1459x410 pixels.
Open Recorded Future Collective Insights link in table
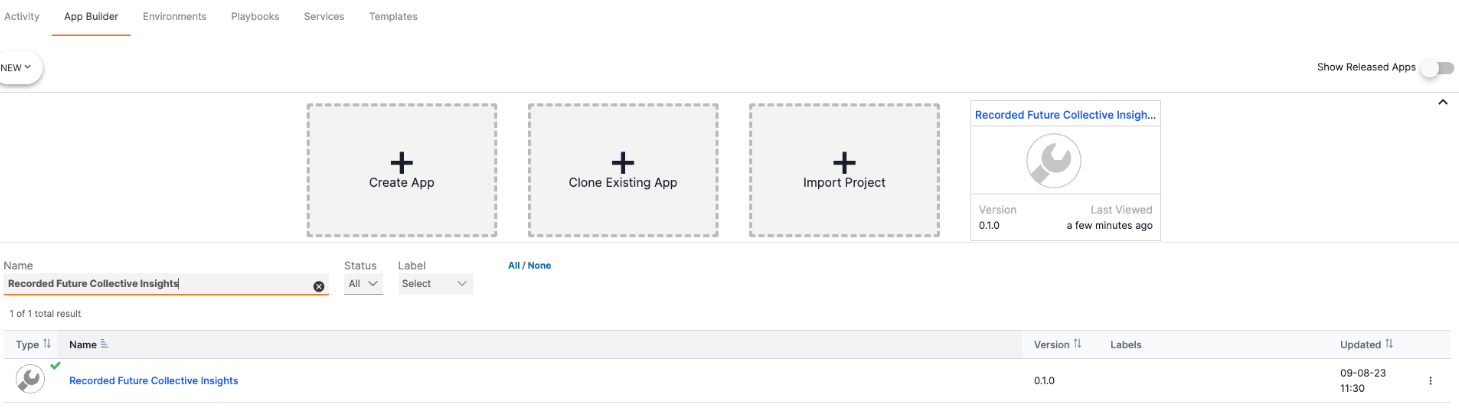[x=153, y=381]
